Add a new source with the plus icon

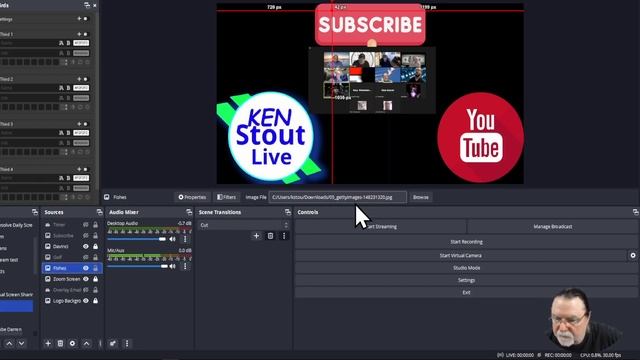[x=48, y=344]
